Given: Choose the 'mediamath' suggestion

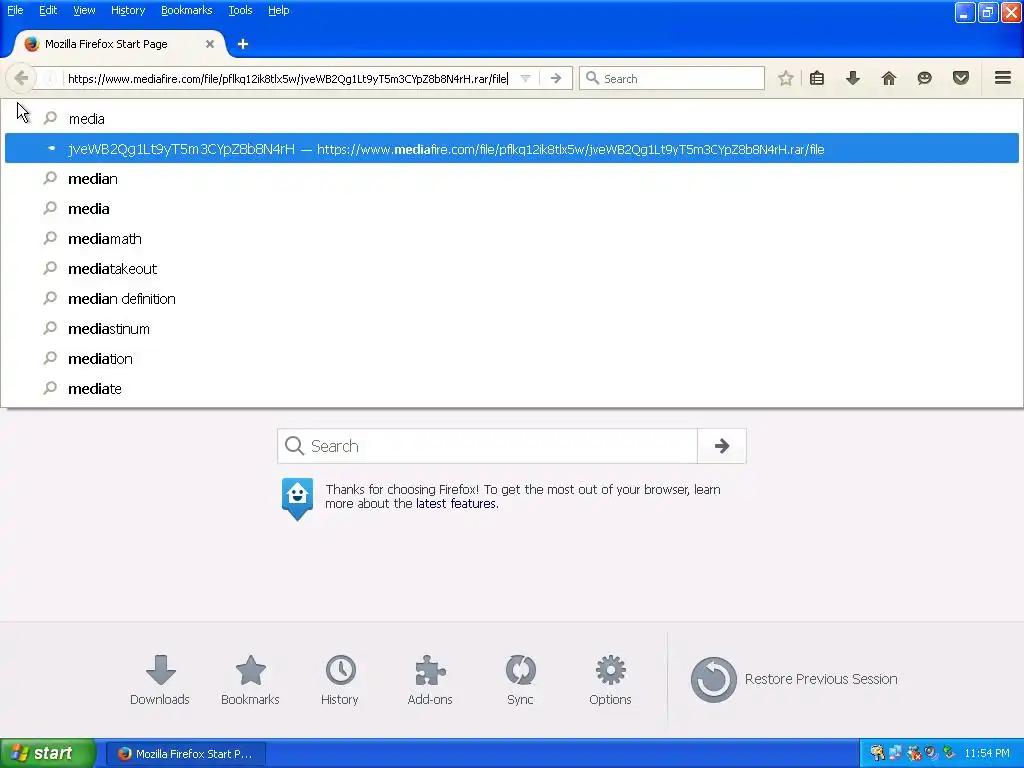Looking at the screenshot, I should point(511,238).
